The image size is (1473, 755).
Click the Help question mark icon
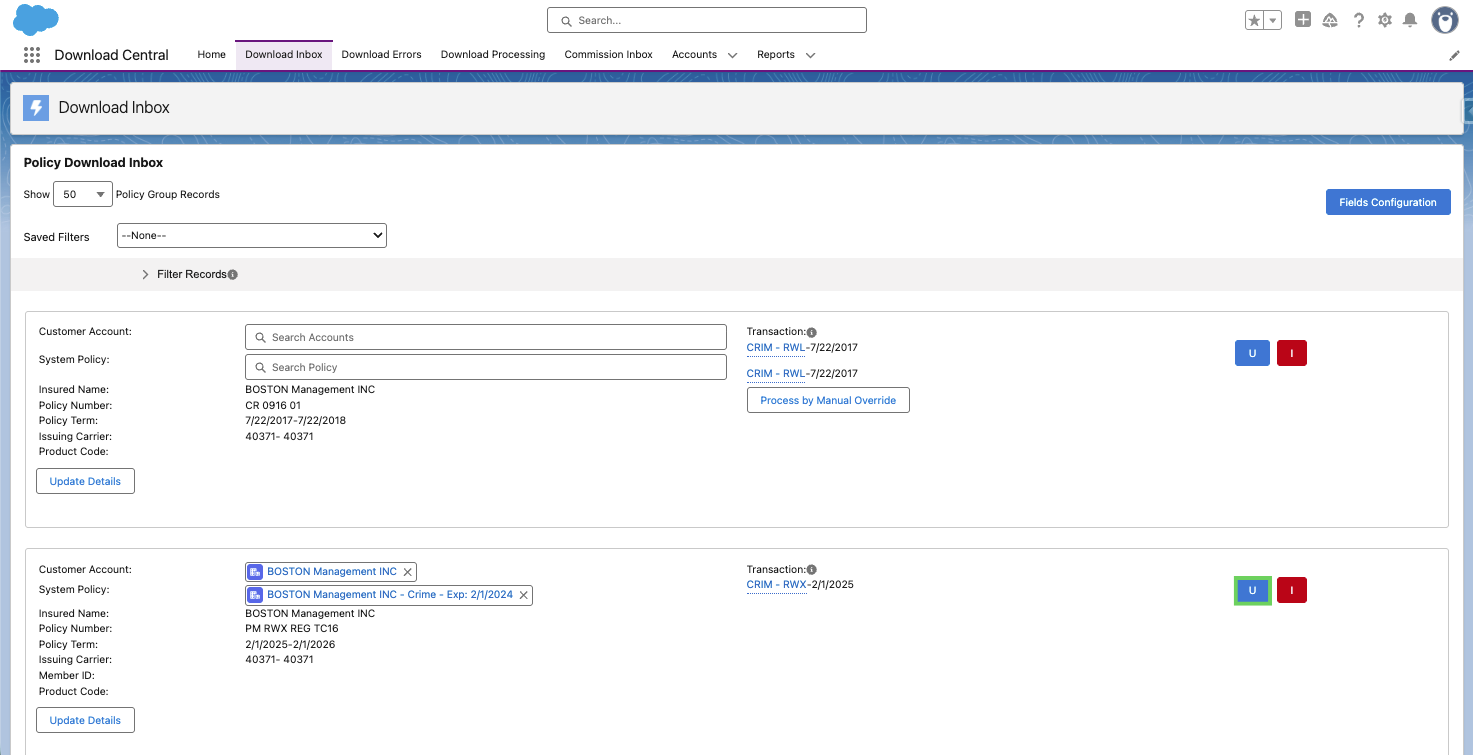pos(1359,20)
